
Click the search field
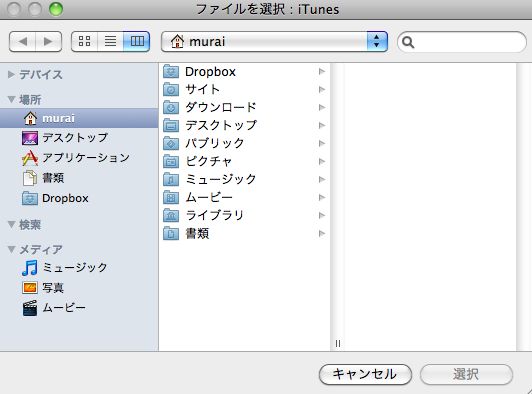tap(462, 42)
